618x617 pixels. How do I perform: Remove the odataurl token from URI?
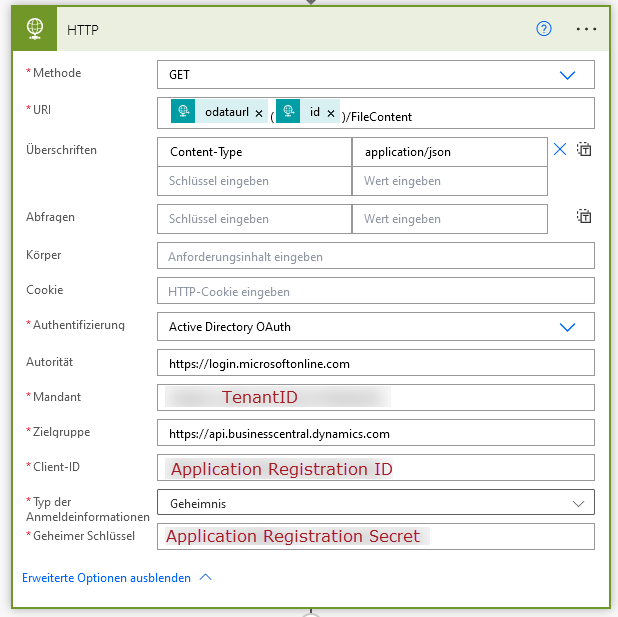click(x=259, y=114)
